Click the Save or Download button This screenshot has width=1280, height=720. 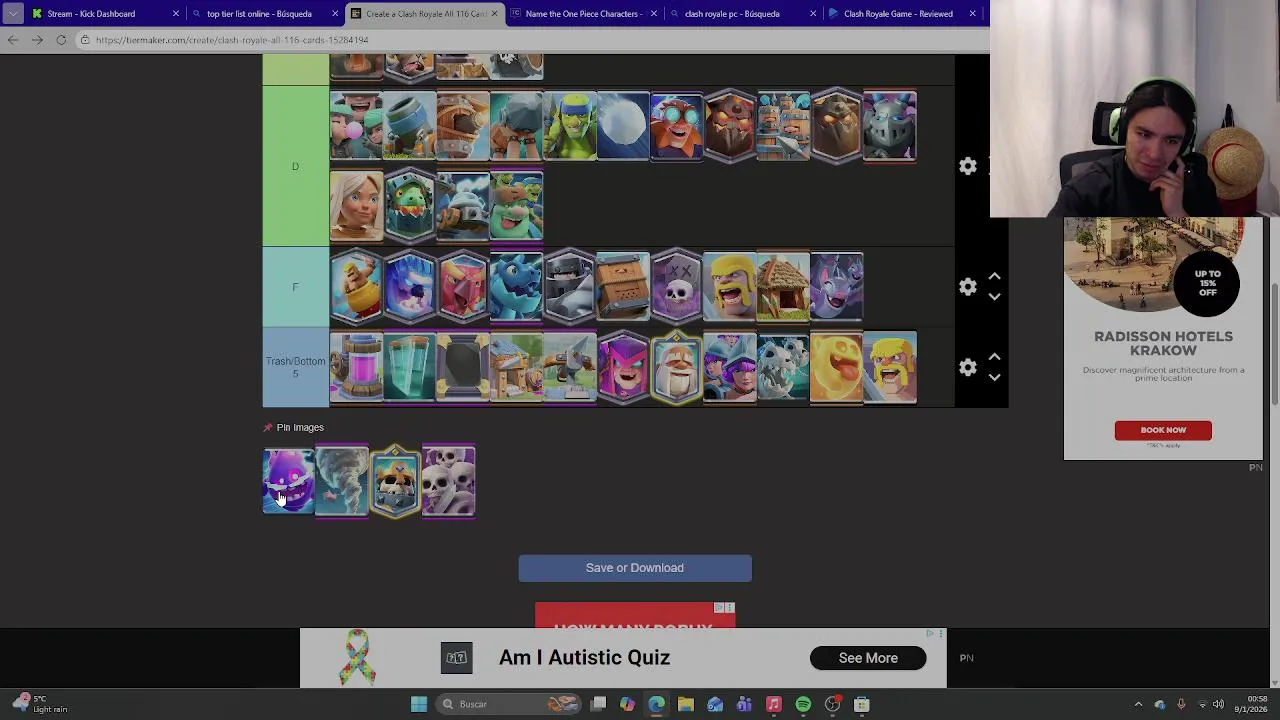pos(635,568)
